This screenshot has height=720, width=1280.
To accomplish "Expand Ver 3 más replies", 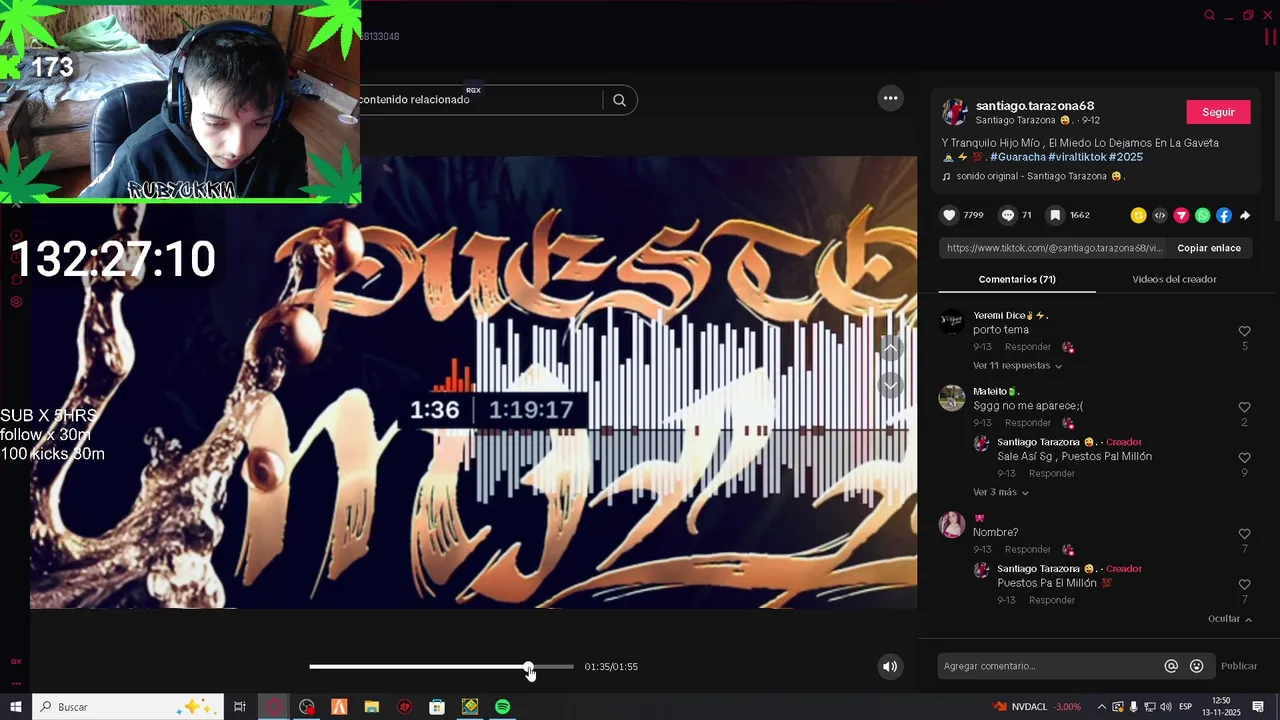I will pos(1001,493).
